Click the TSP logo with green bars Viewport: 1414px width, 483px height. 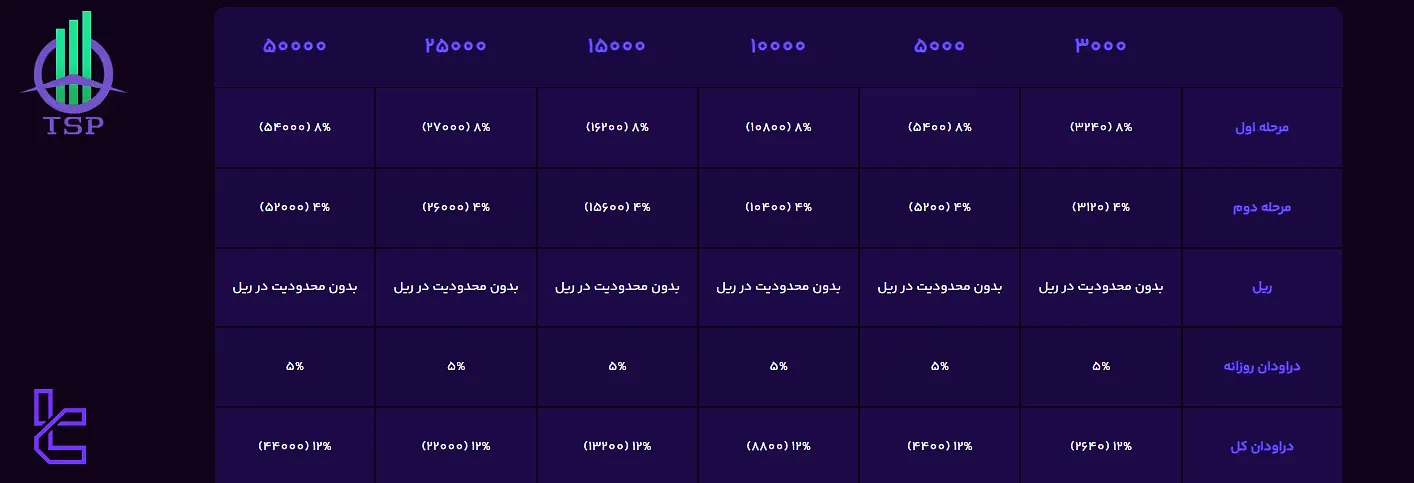point(73,75)
